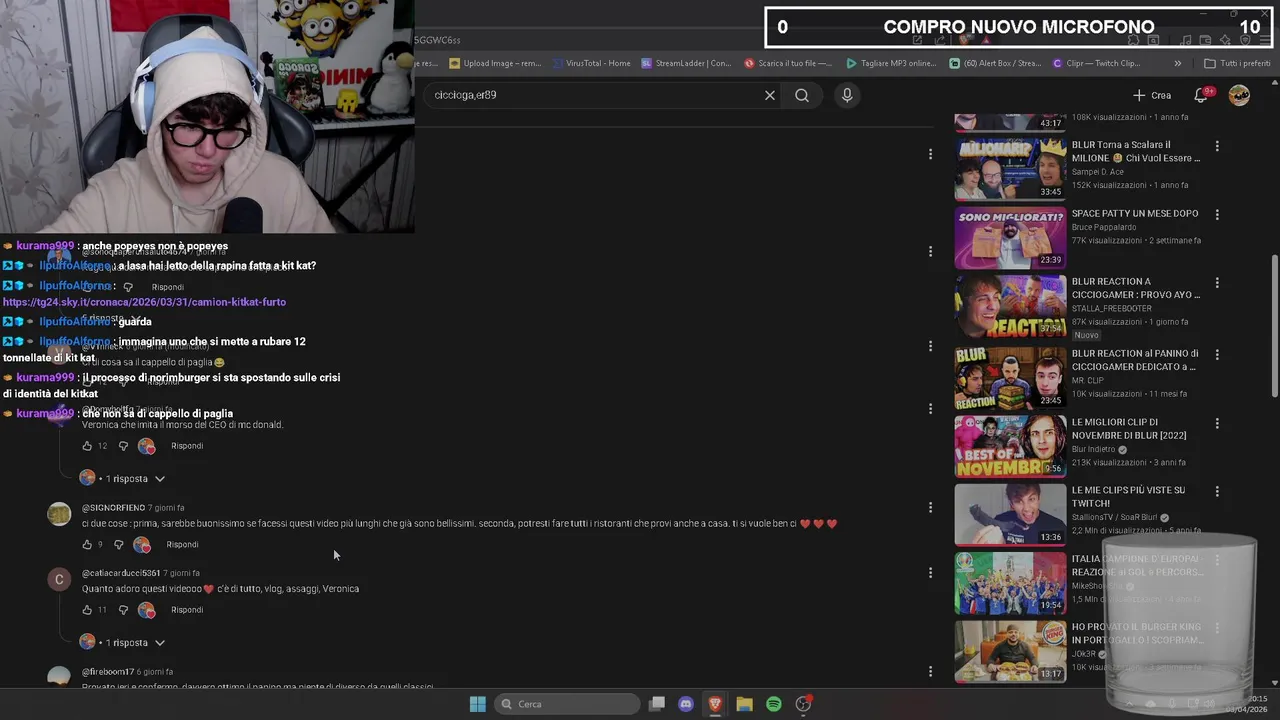Like the Veronica CEO mc donald comment
1280x720 pixels.
click(x=87, y=446)
